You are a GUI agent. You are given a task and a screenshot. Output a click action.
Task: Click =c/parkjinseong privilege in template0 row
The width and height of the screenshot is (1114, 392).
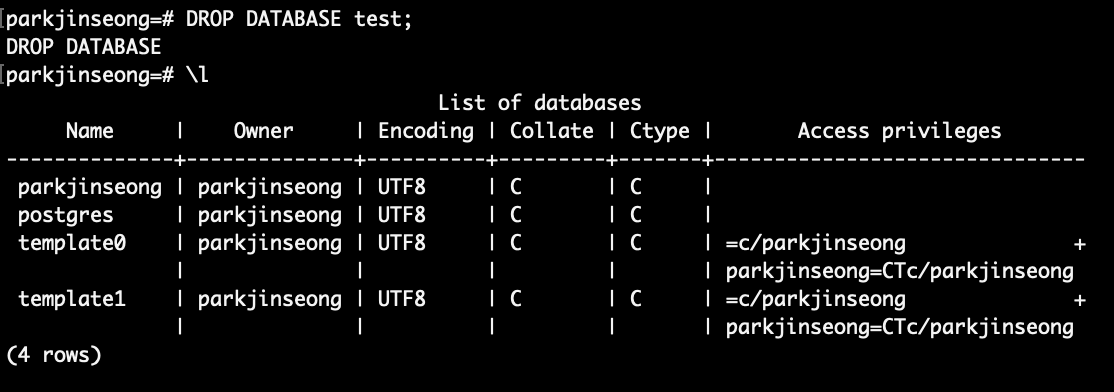tap(816, 243)
